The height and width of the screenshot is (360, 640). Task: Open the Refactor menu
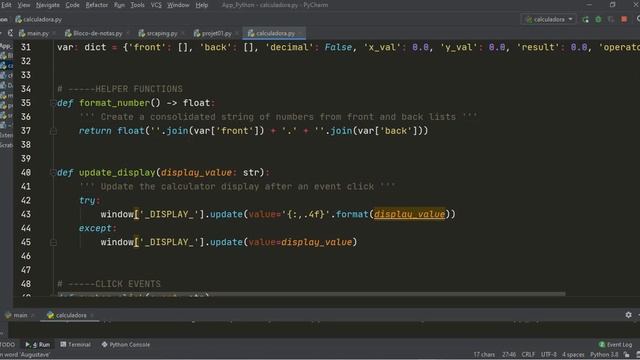click(x=96, y=5)
